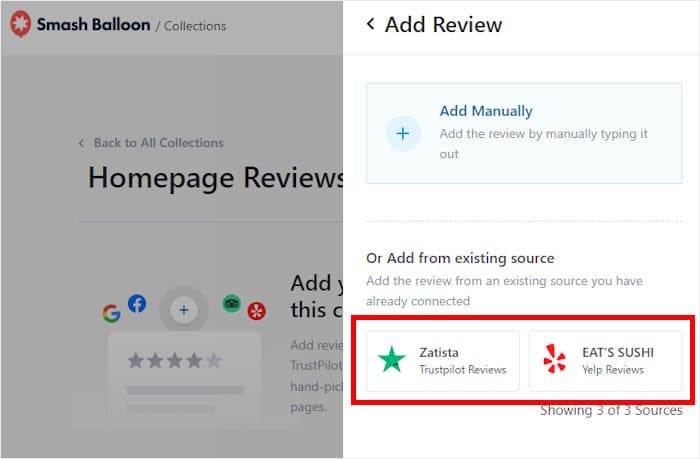Image resolution: width=700 pixels, height=459 pixels.
Task: Click the Trustpilot green star icon
Action: click(392, 359)
